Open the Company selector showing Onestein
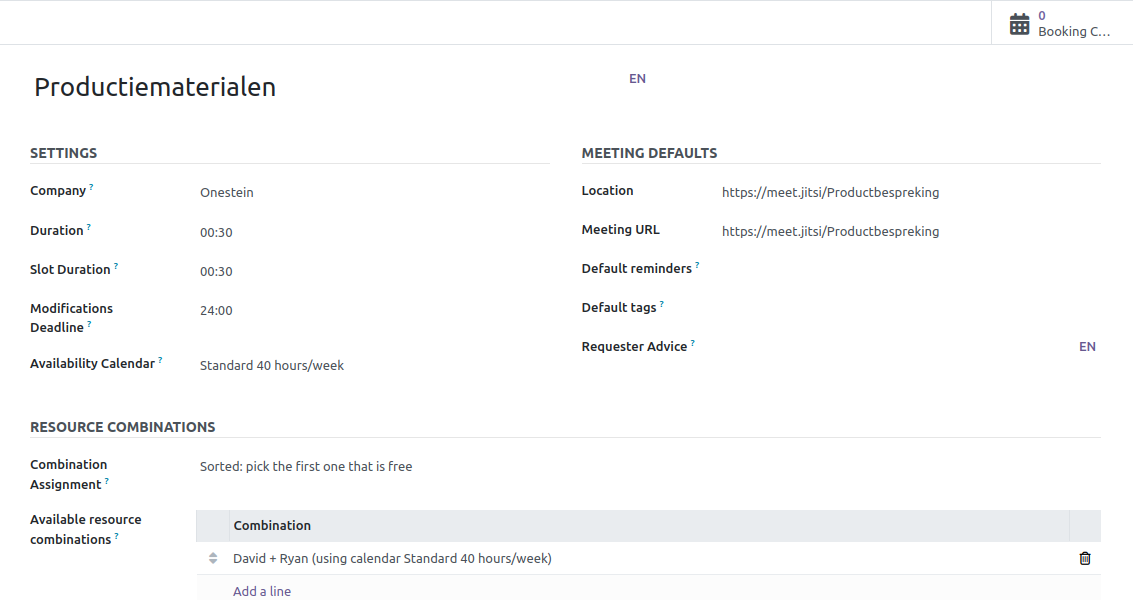 pos(226,192)
